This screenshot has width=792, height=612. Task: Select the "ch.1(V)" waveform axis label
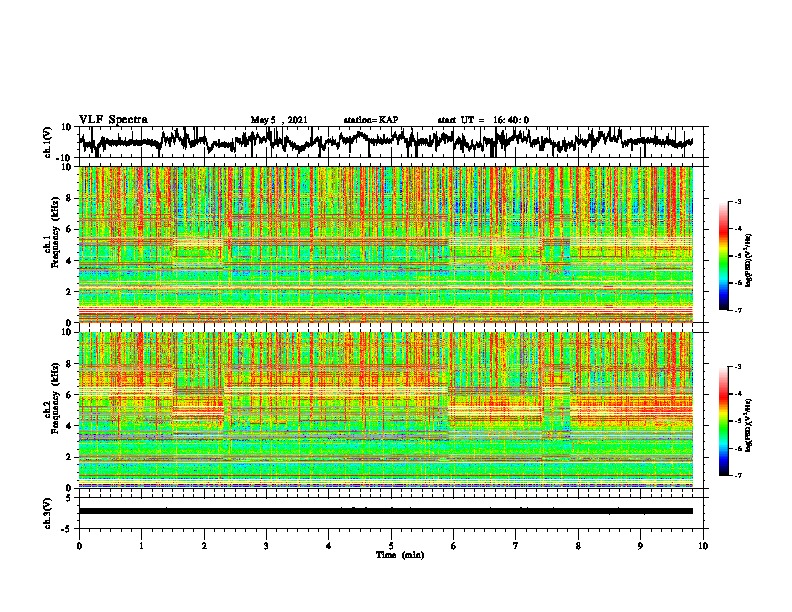pyautogui.click(x=48, y=142)
